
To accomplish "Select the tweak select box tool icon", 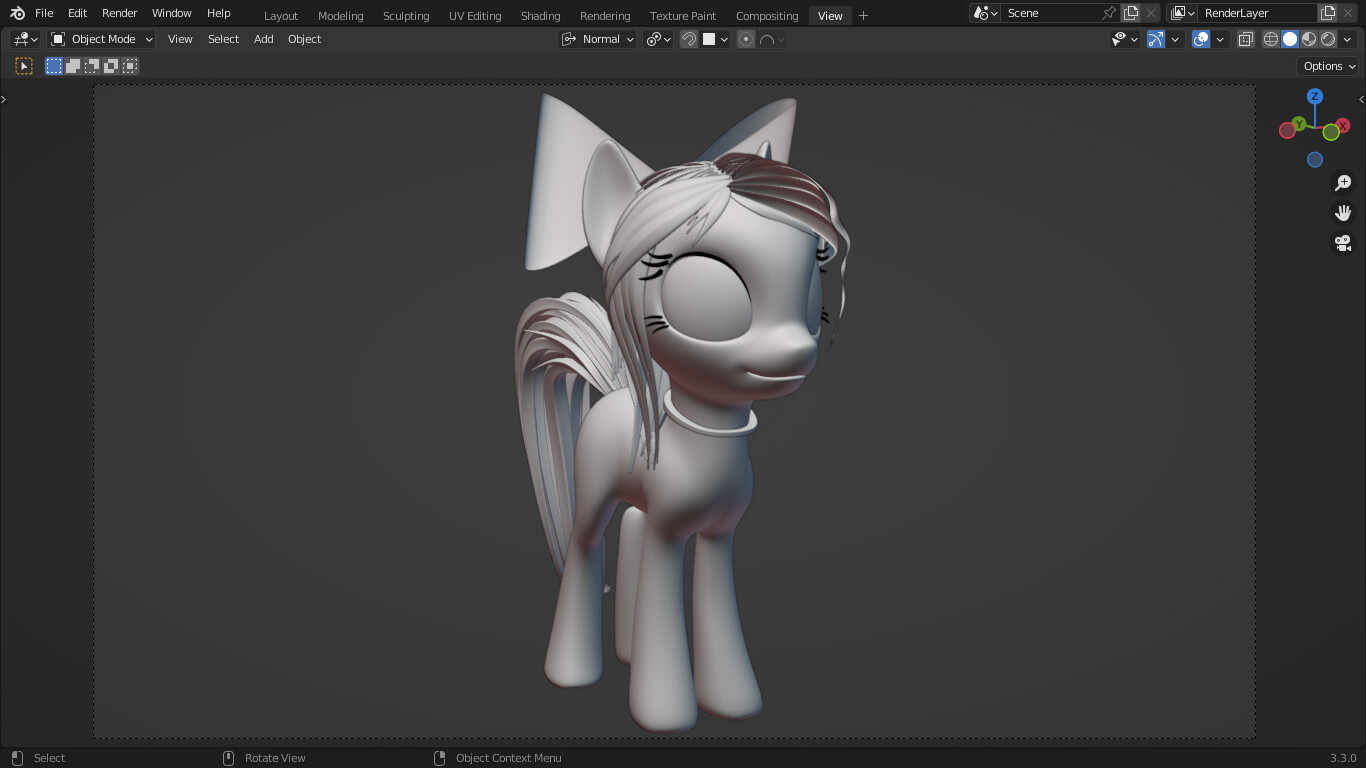I will click(24, 66).
